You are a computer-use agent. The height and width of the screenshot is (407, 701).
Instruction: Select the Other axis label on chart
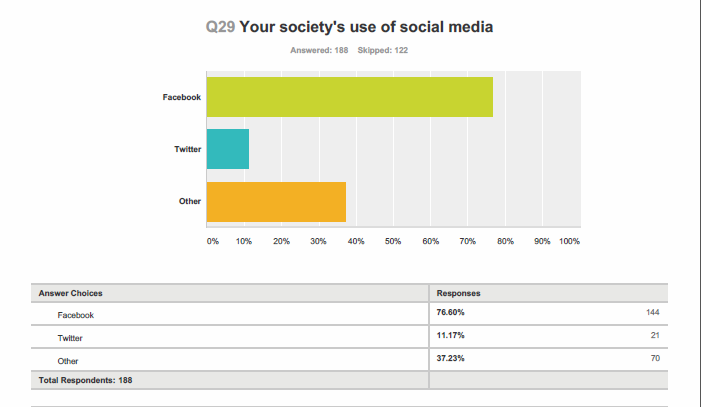pyautogui.click(x=190, y=201)
